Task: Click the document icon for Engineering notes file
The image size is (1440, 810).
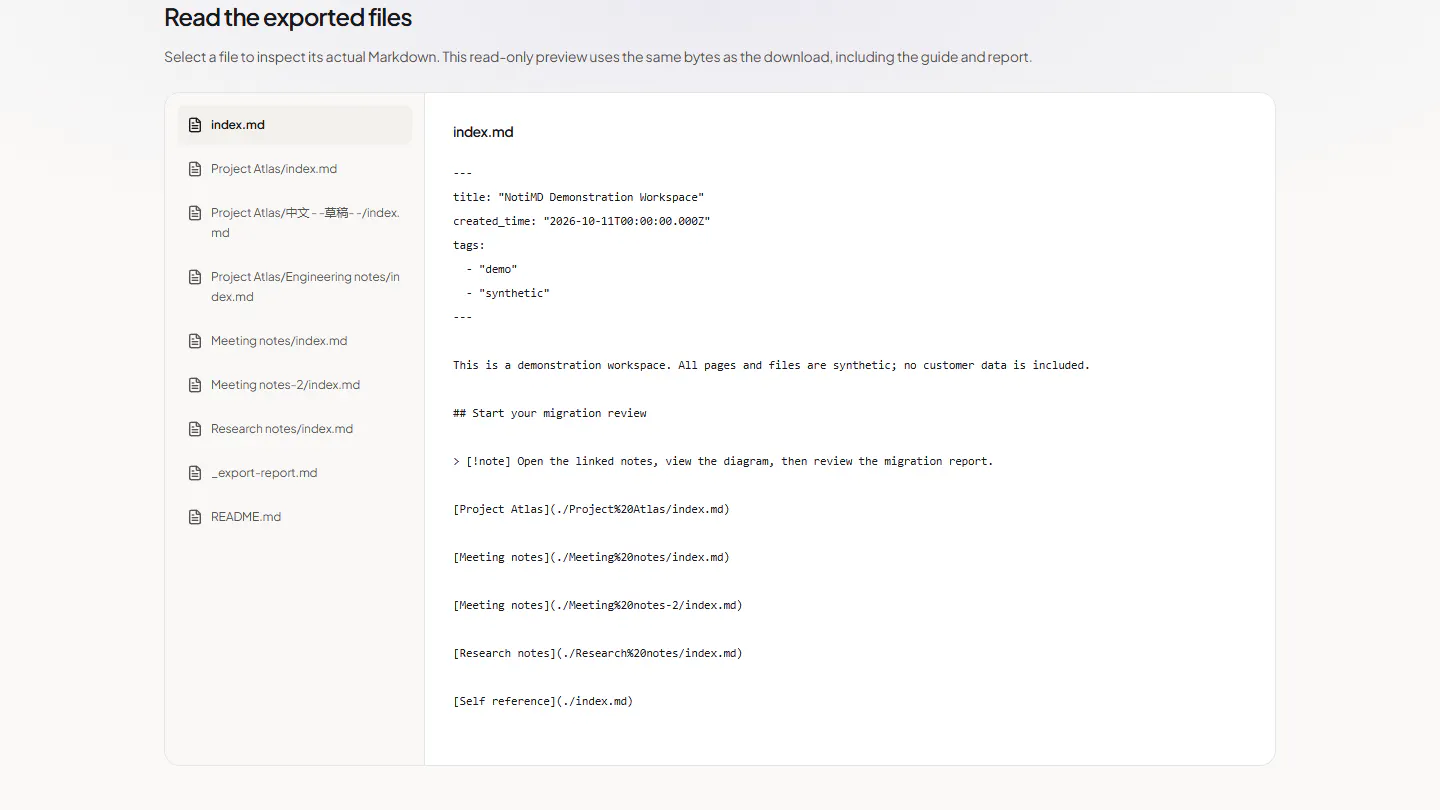Action: tap(195, 277)
